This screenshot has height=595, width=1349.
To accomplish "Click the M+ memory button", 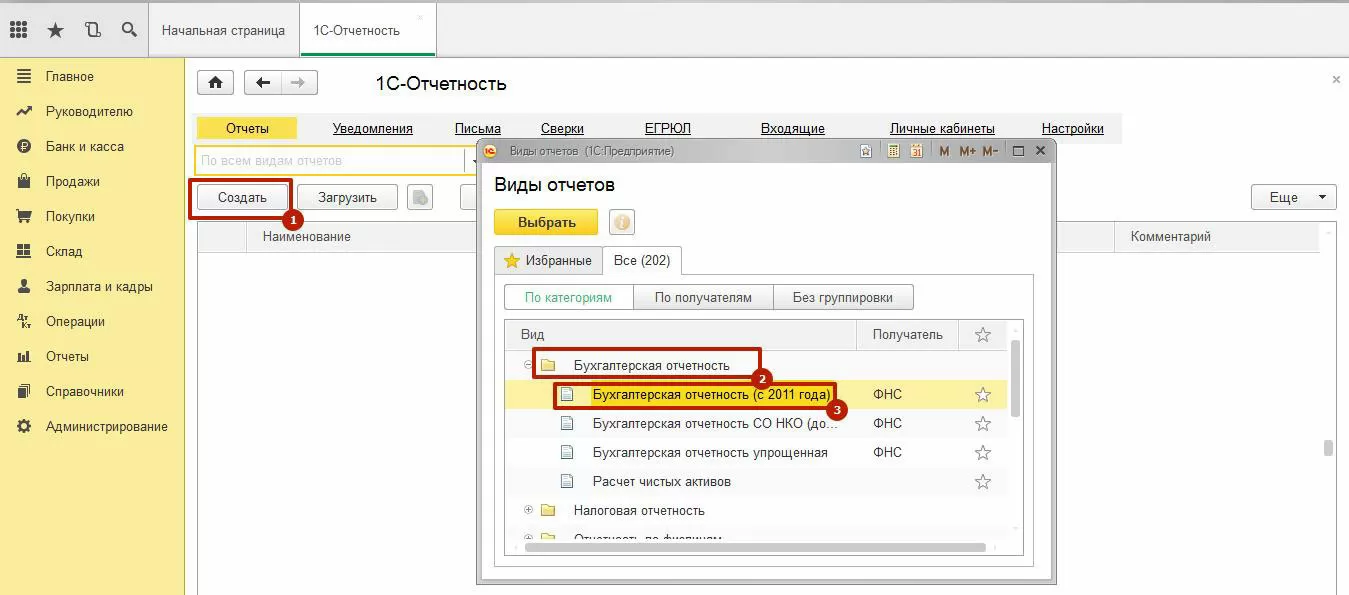I will pos(967,151).
